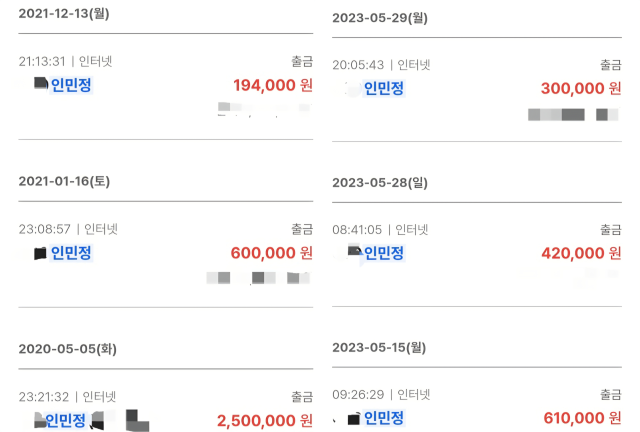This screenshot has height=432, width=640.
Task: Open the 인민정 name in the 194,000원 transaction
Action: (x=71, y=85)
